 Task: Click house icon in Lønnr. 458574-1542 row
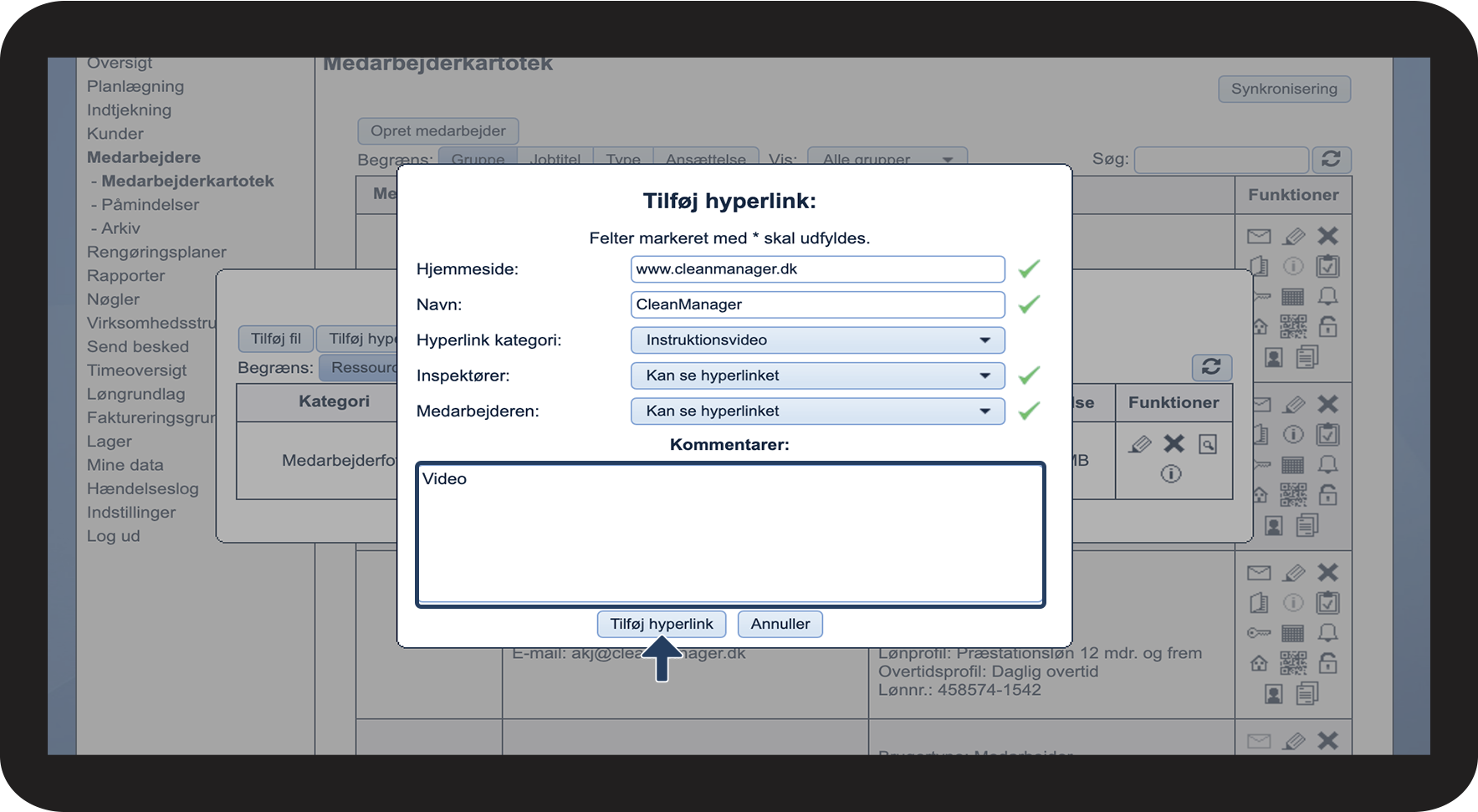tap(1259, 663)
